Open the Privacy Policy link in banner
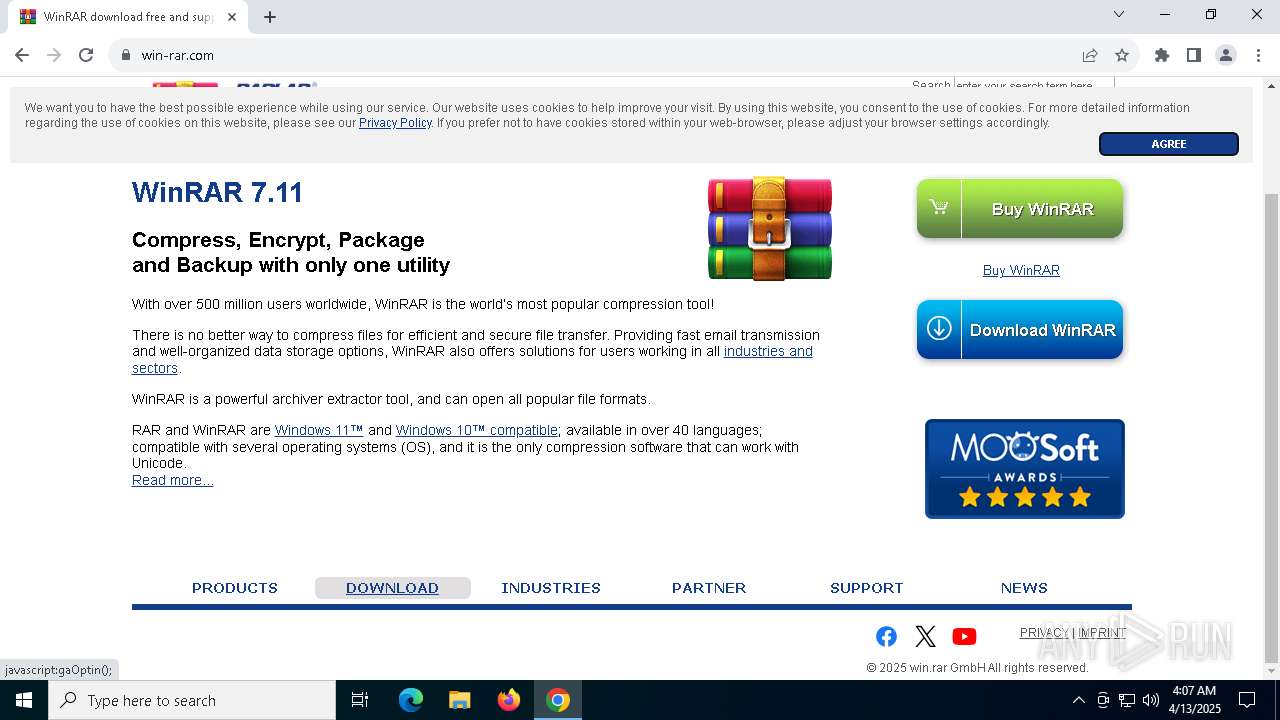Viewport: 1280px width, 720px height. (395, 123)
